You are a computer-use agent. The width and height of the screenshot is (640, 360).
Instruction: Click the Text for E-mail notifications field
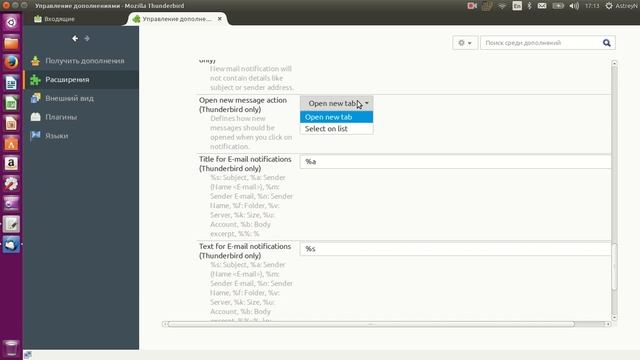coord(456,249)
